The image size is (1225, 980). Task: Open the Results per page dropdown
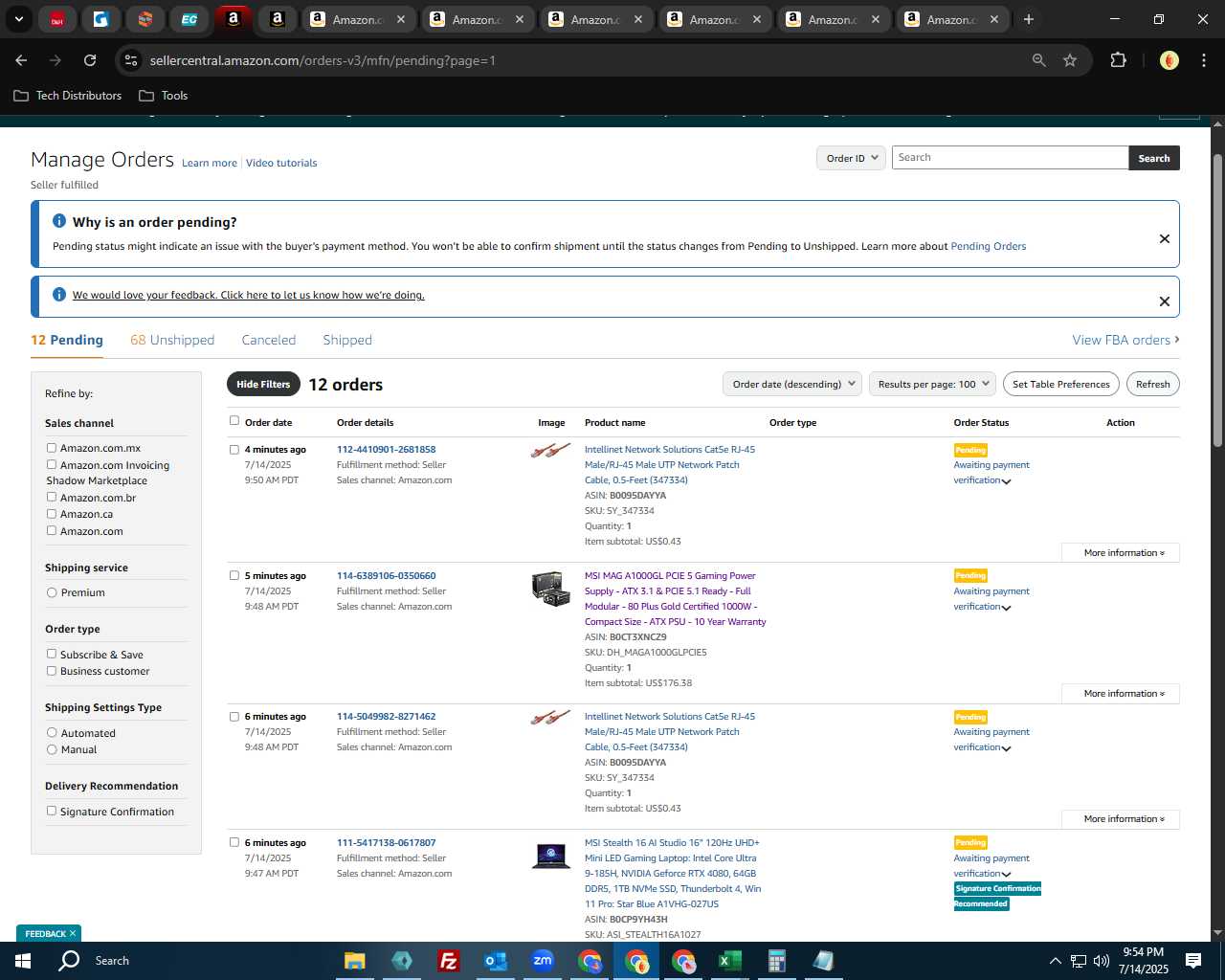932,384
